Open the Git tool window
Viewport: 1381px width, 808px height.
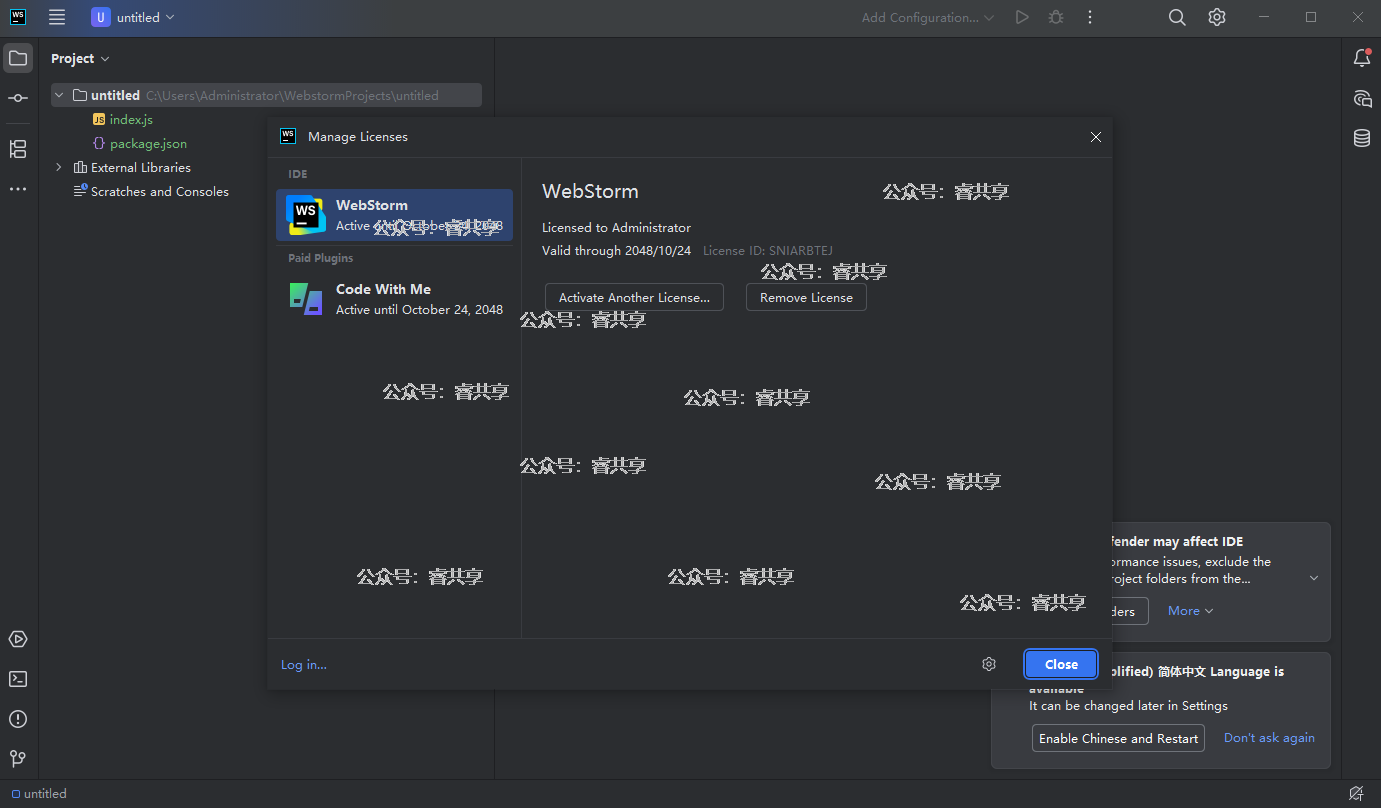pyautogui.click(x=18, y=759)
